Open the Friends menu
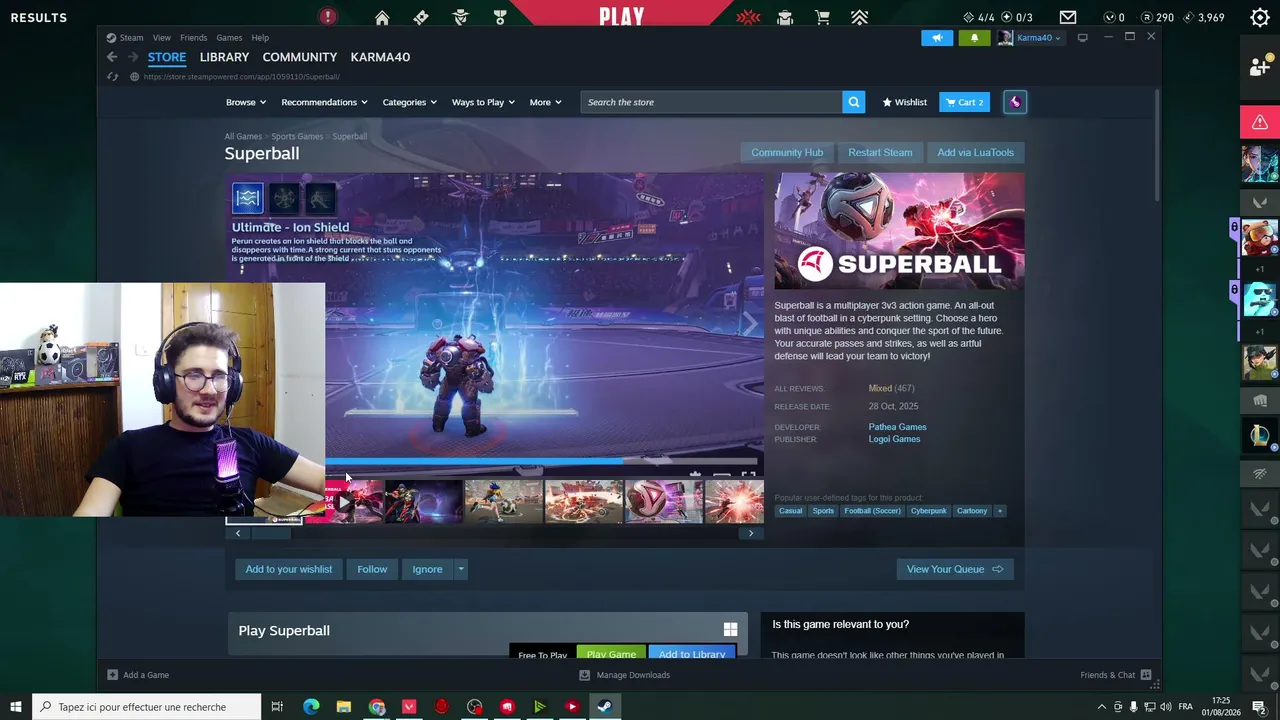The width and height of the screenshot is (1280, 720). coord(193,38)
